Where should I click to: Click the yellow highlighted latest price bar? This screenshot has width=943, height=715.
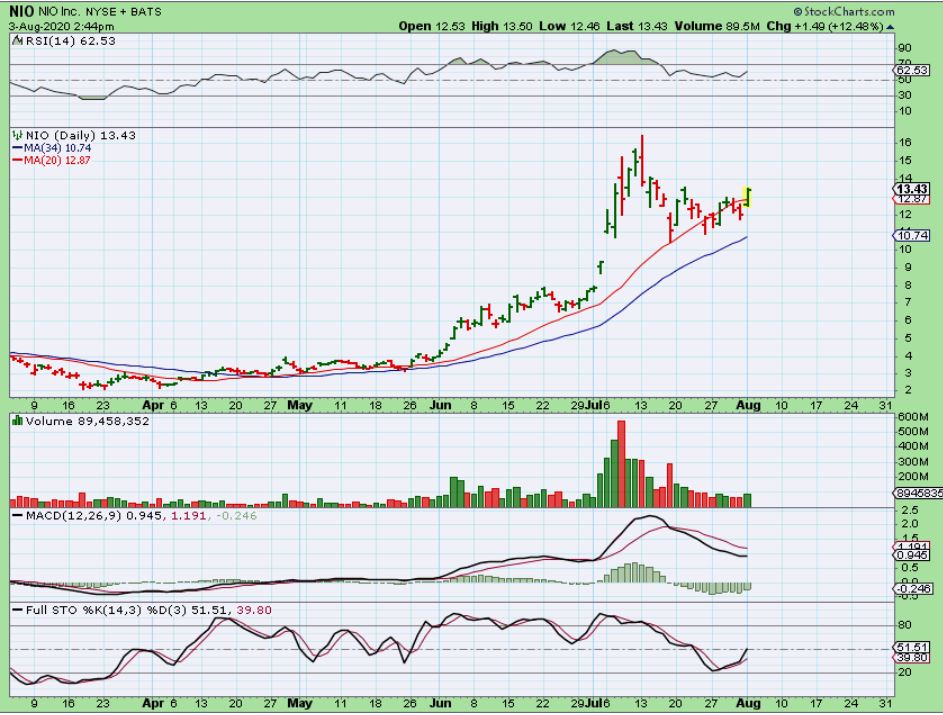click(748, 197)
